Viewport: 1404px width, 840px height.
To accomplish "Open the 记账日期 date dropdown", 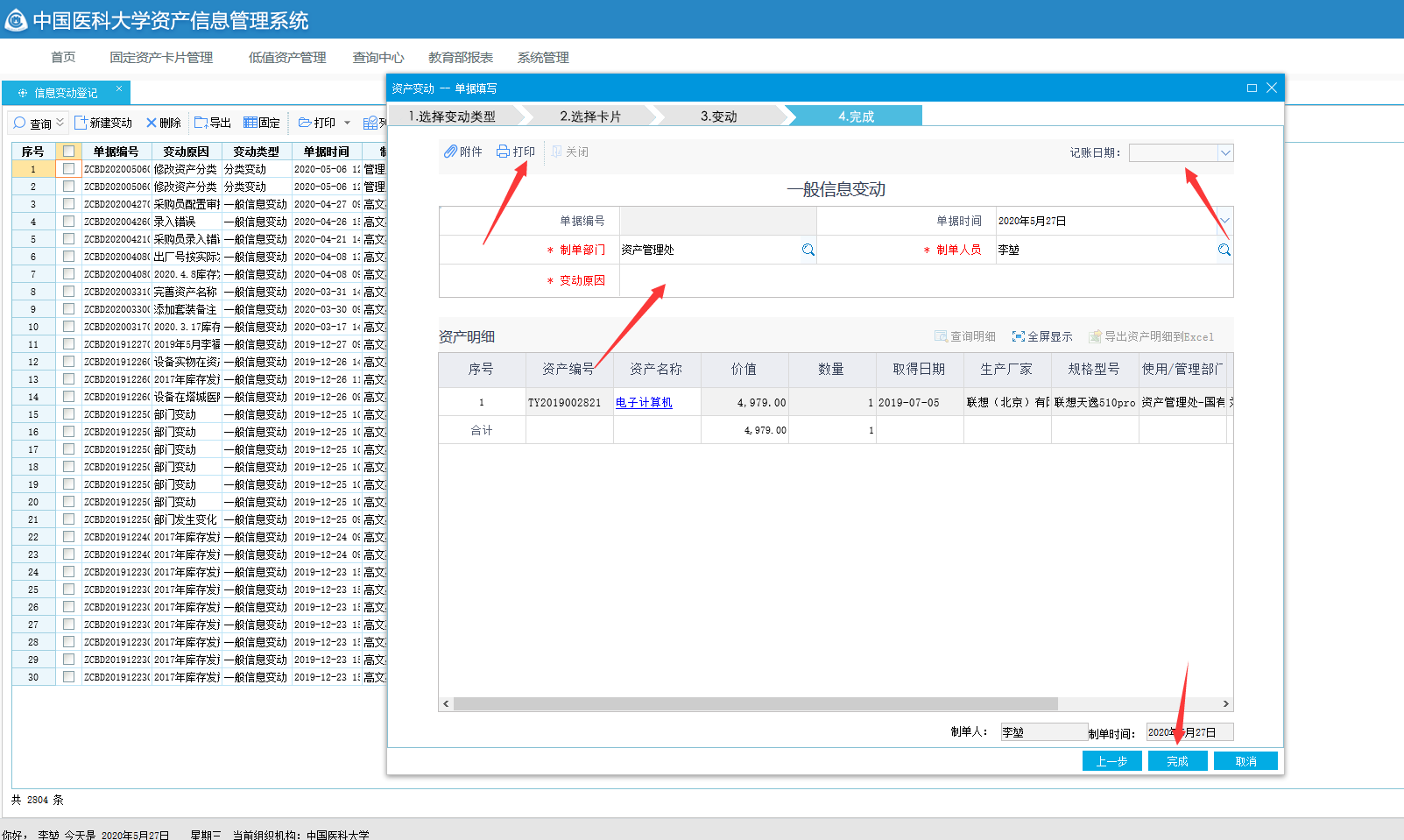I will [1225, 152].
